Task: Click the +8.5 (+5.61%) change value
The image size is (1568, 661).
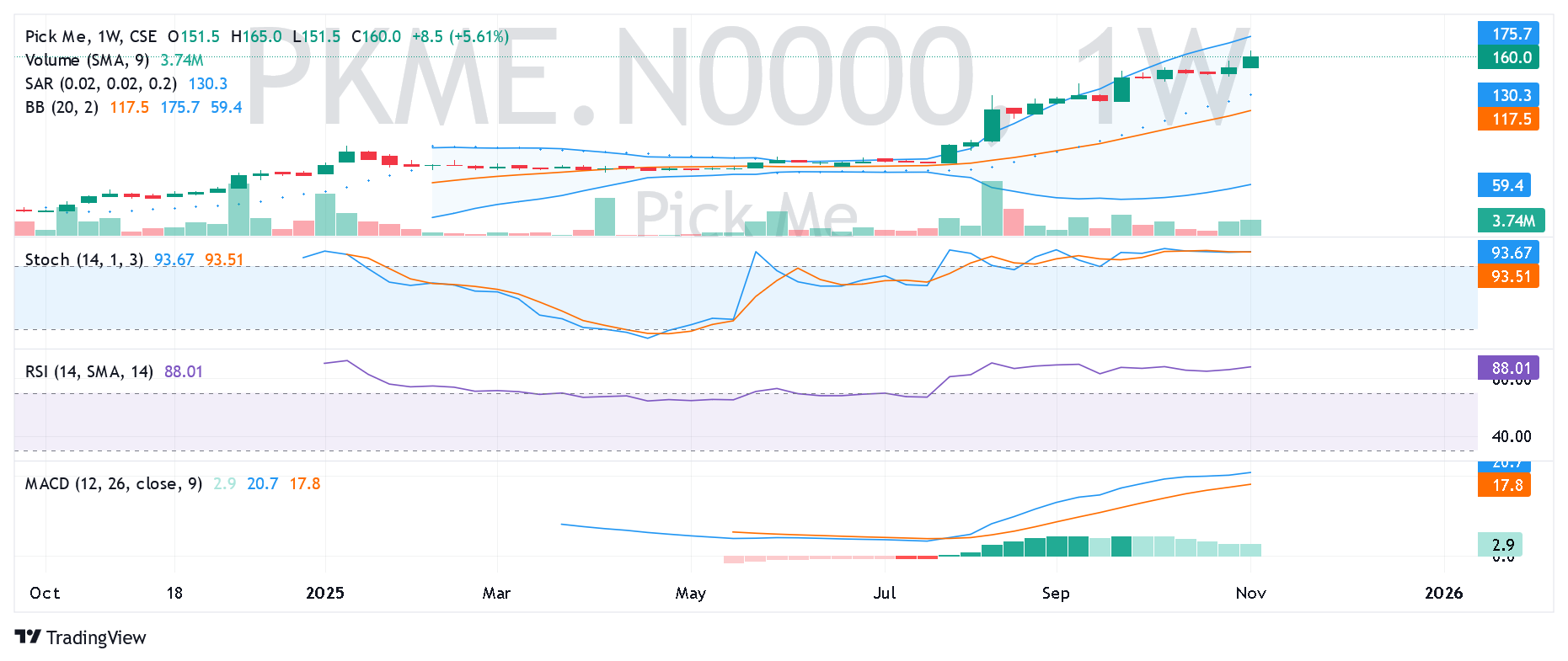Action: click(460, 36)
